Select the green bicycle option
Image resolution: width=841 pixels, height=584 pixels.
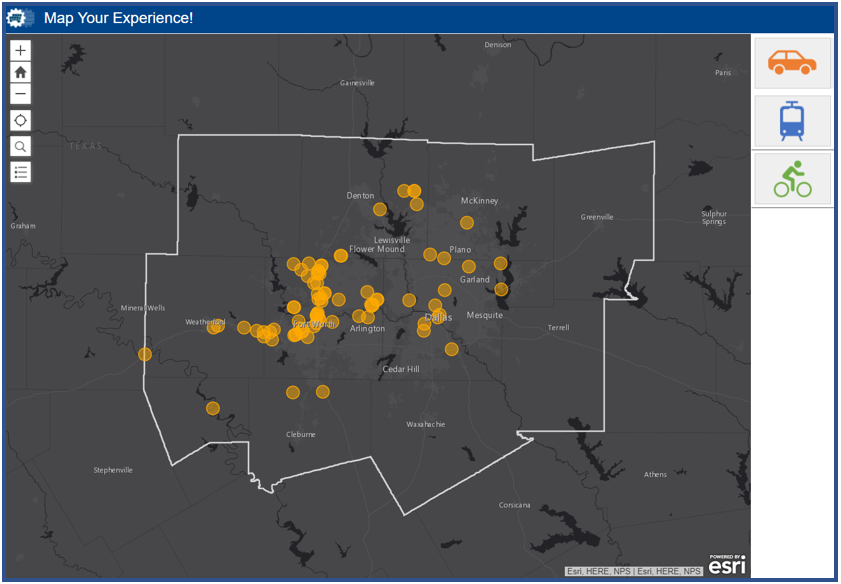[792, 180]
